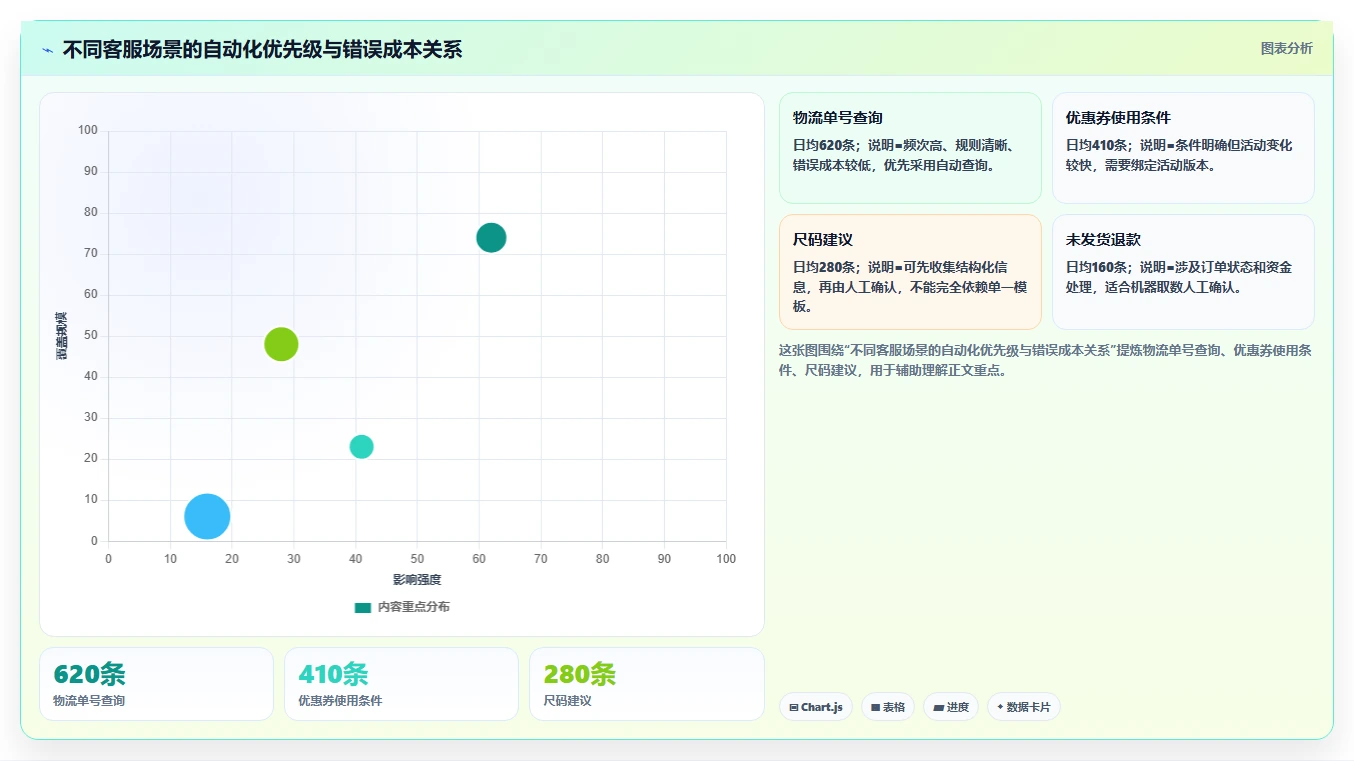Click 优惠券使用条件 label under 410条
Screen dimensions: 1354x761
(x=340, y=701)
